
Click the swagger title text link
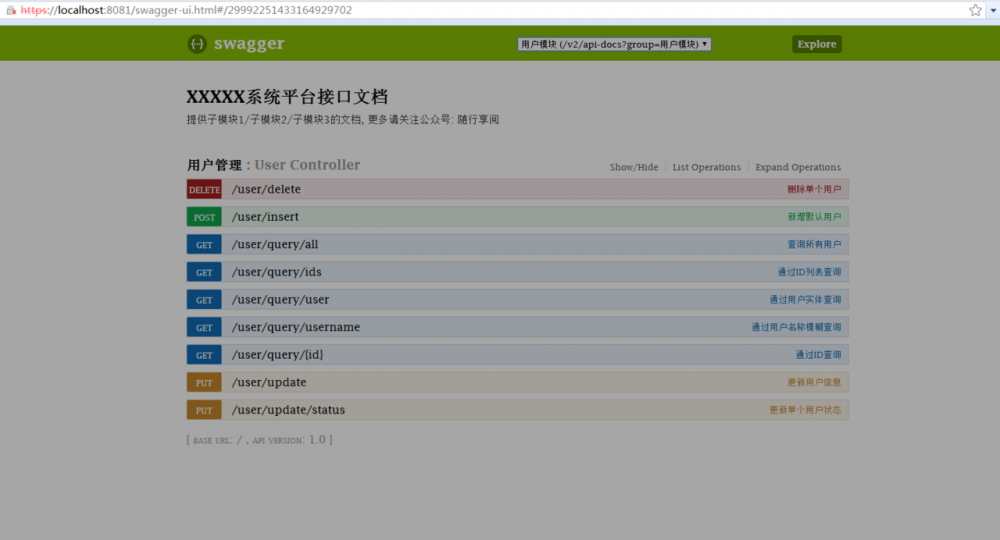click(249, 43)
